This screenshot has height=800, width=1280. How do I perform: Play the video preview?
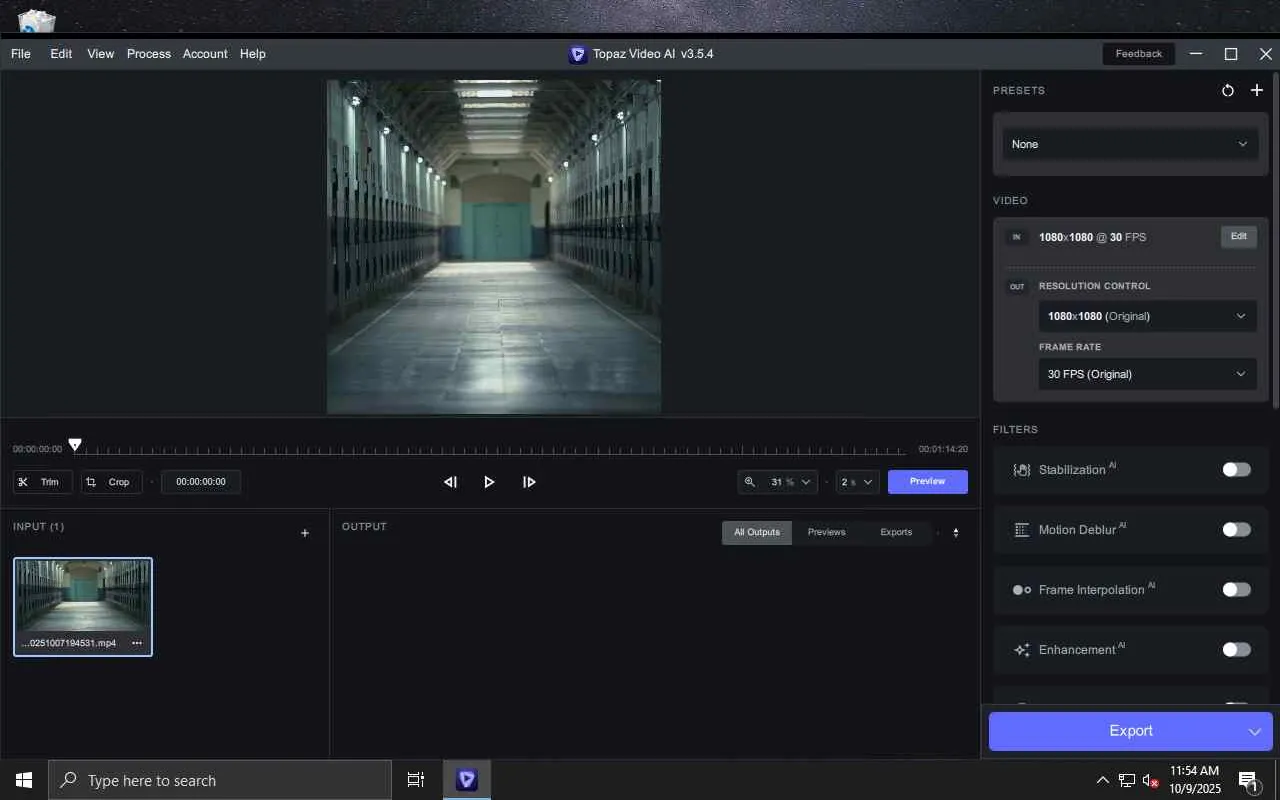[489, 482]
